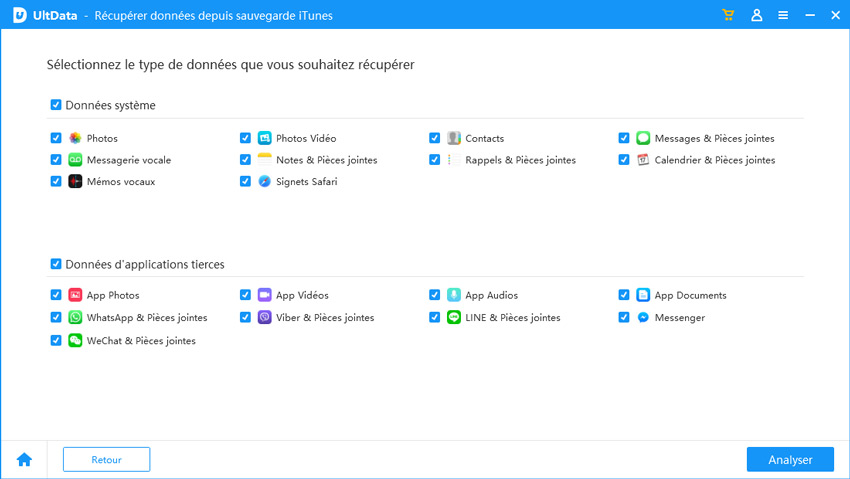Click the WhatsApp icon
This screenshot has height=479, width=850.
(x=75, y=317)
